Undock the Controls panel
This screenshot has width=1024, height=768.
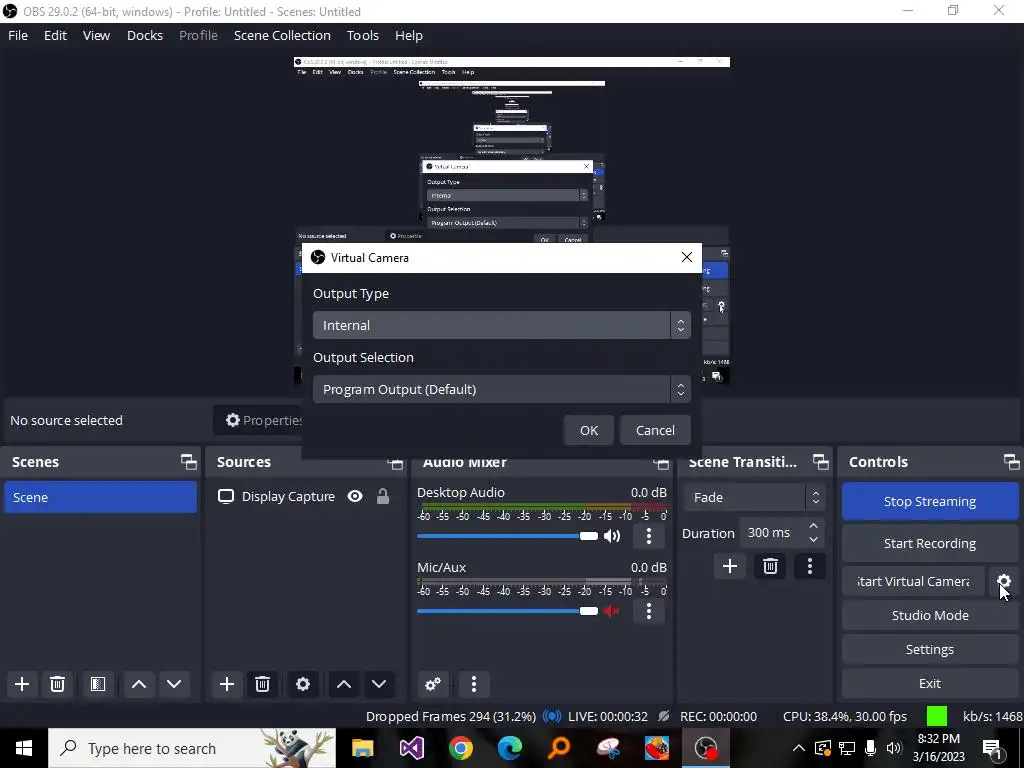tap(1012, 462)
